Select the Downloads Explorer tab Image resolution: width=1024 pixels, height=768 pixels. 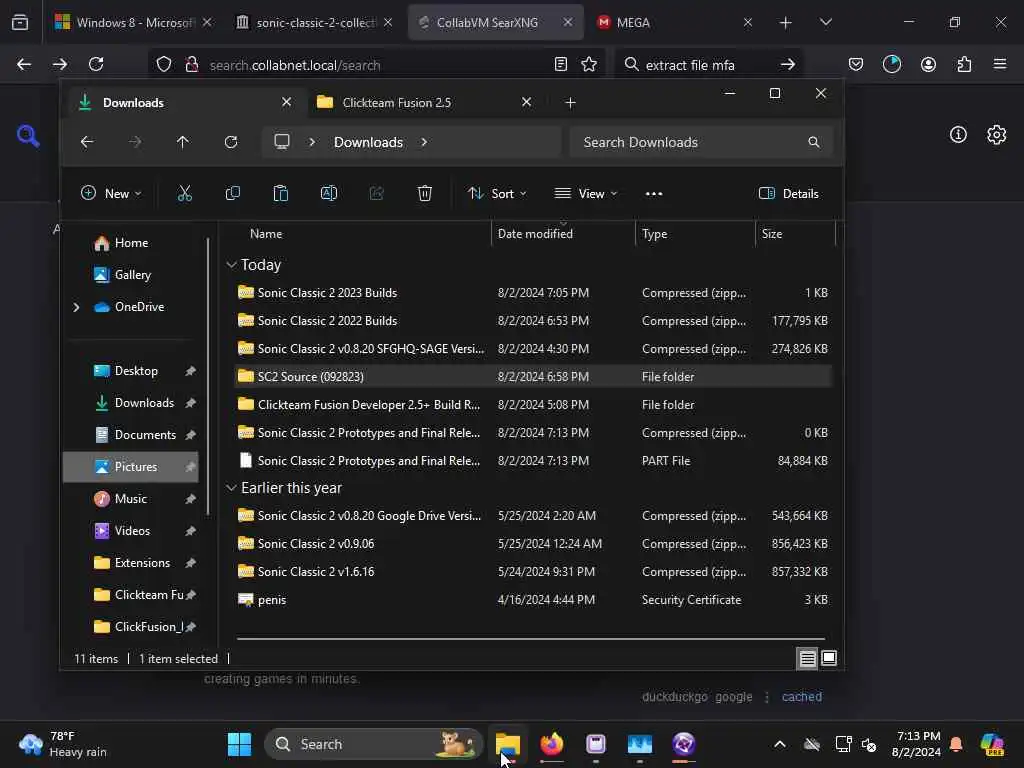(185, 103)
